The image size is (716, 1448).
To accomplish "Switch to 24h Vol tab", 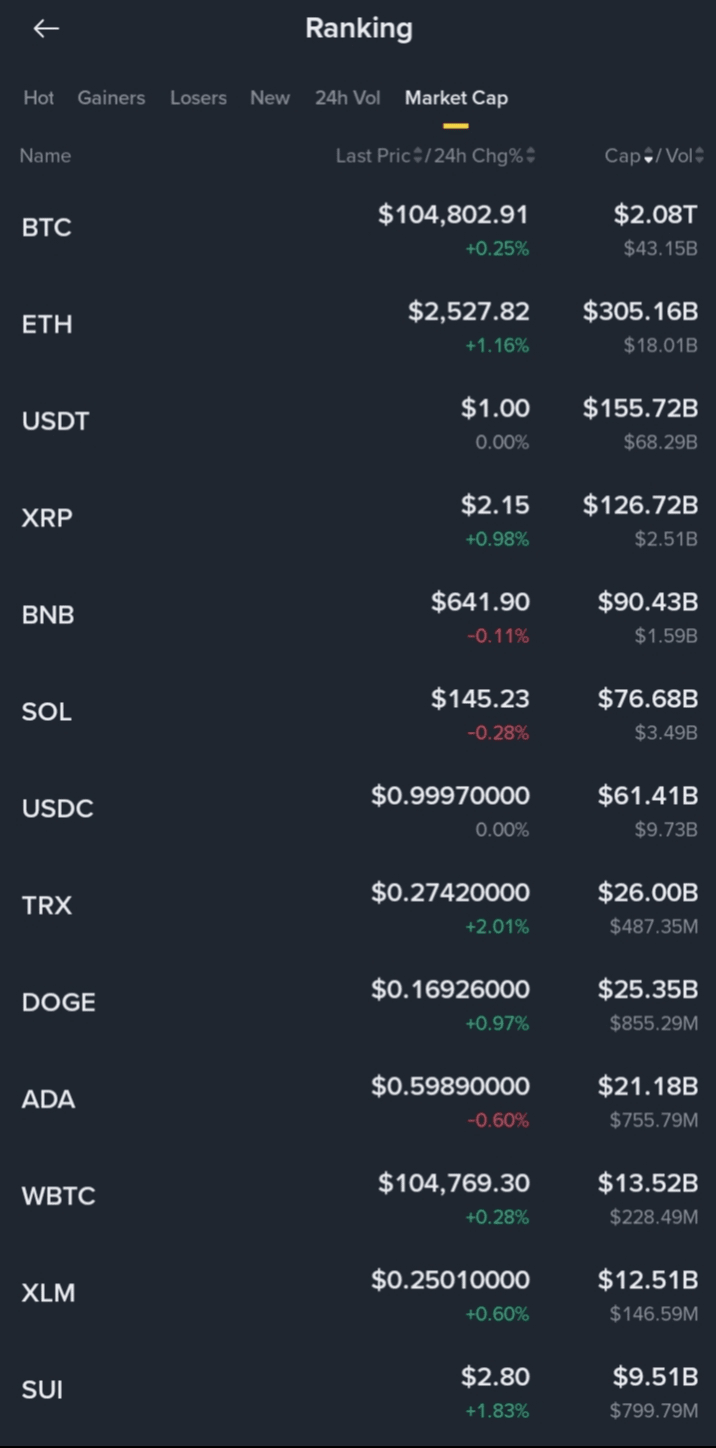I will point(347,98).
